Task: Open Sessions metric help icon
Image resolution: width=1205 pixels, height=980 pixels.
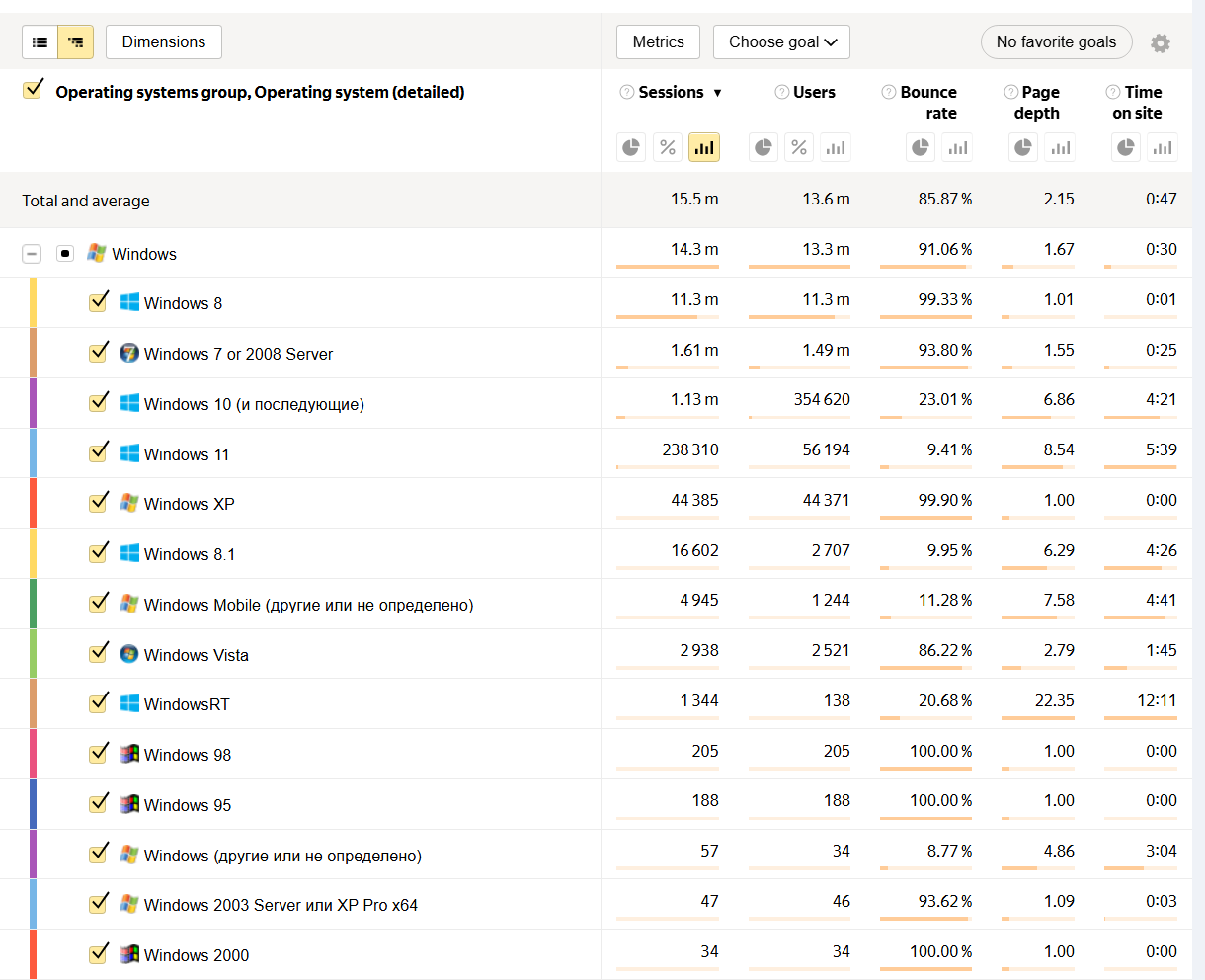Action: coord(626,92)
